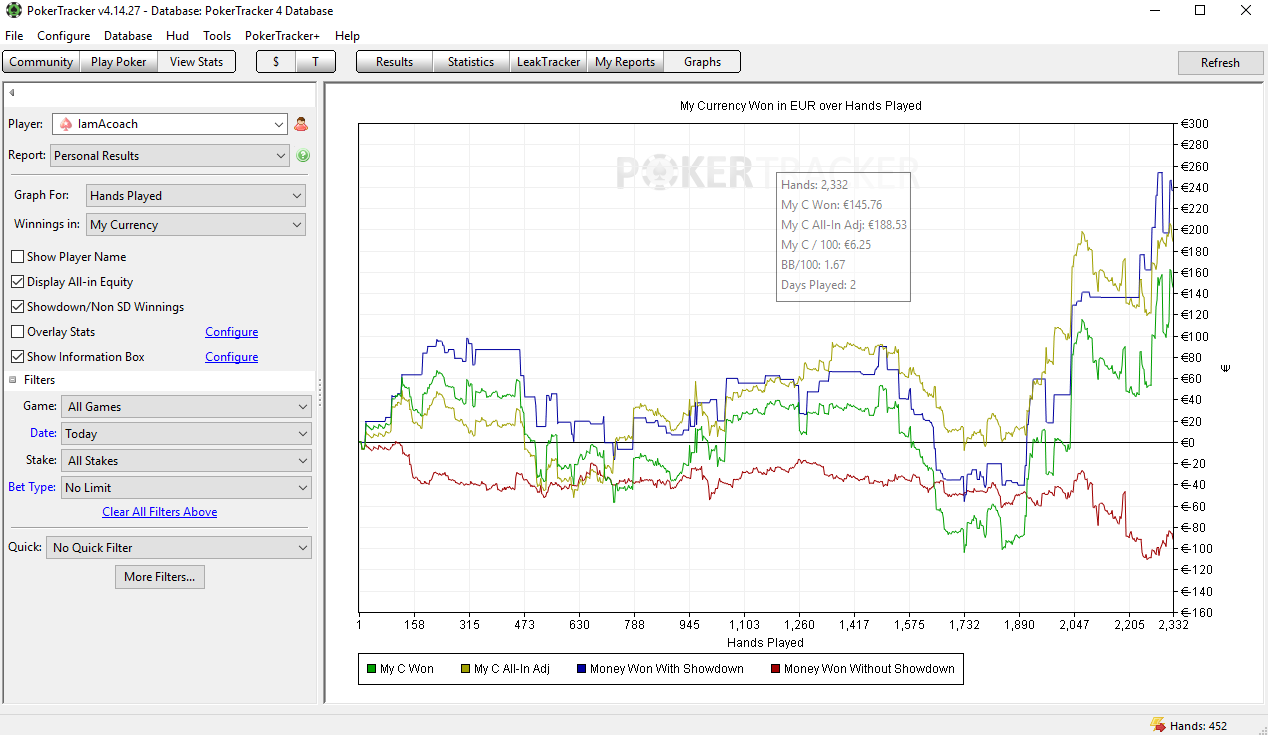Viewport: 1268px width, 735px height.
Task: Open the Configure menu
Action: (x=64, y=36)
